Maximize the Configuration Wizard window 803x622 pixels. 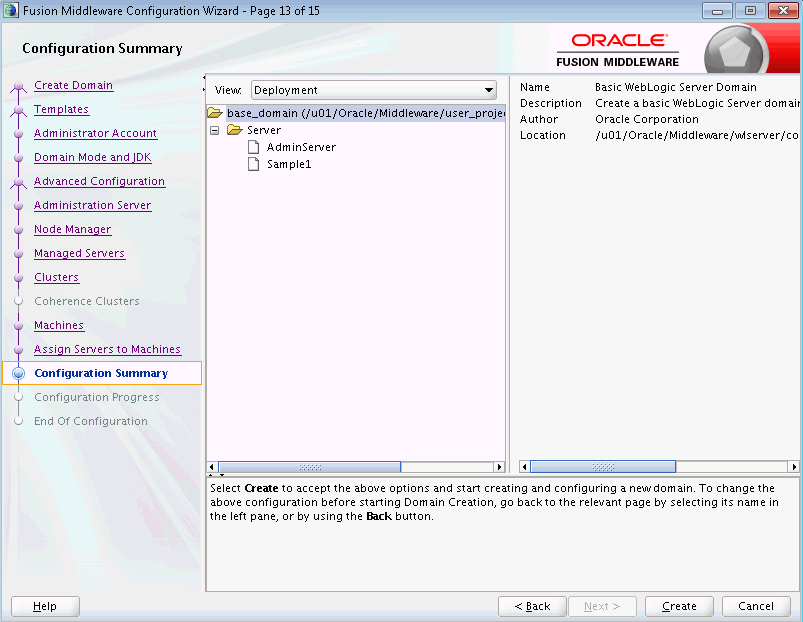click(750, 11)
